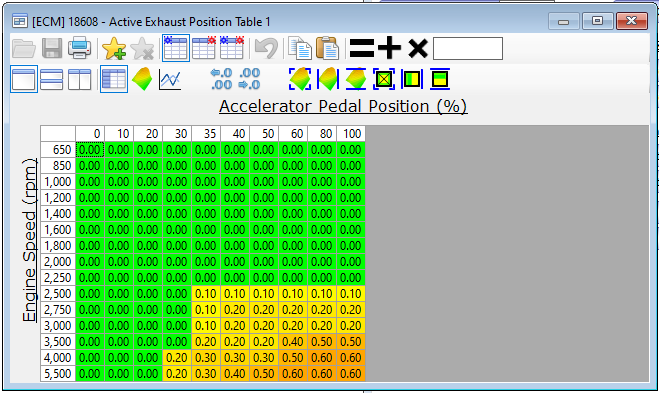This screenshot has height=393, width=659.
Task: Print the table with the printer icon
Action: (79, 47)
